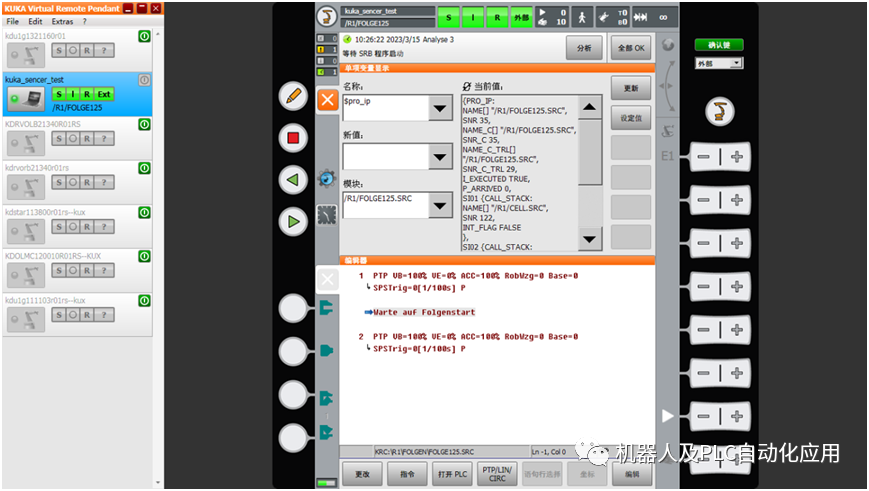This screenshot has width=869, height=491.
Task: Click the current value scrollbar thumb
Action: [590, 152]
